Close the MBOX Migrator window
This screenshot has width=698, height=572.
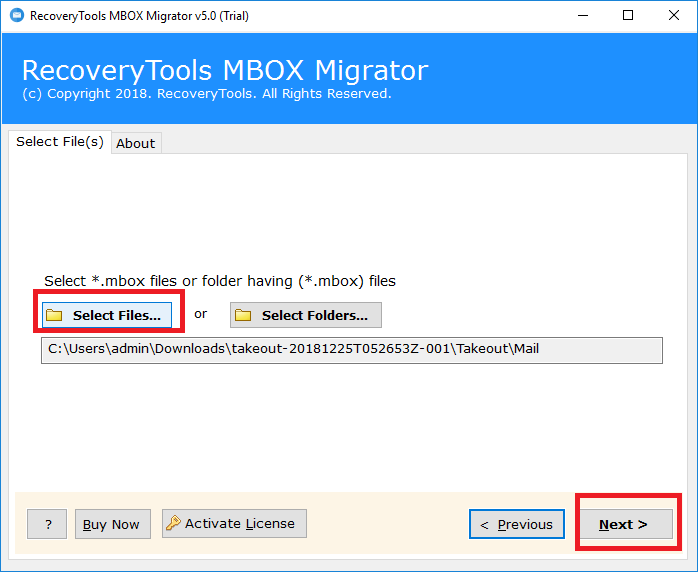tap(674, 16)
